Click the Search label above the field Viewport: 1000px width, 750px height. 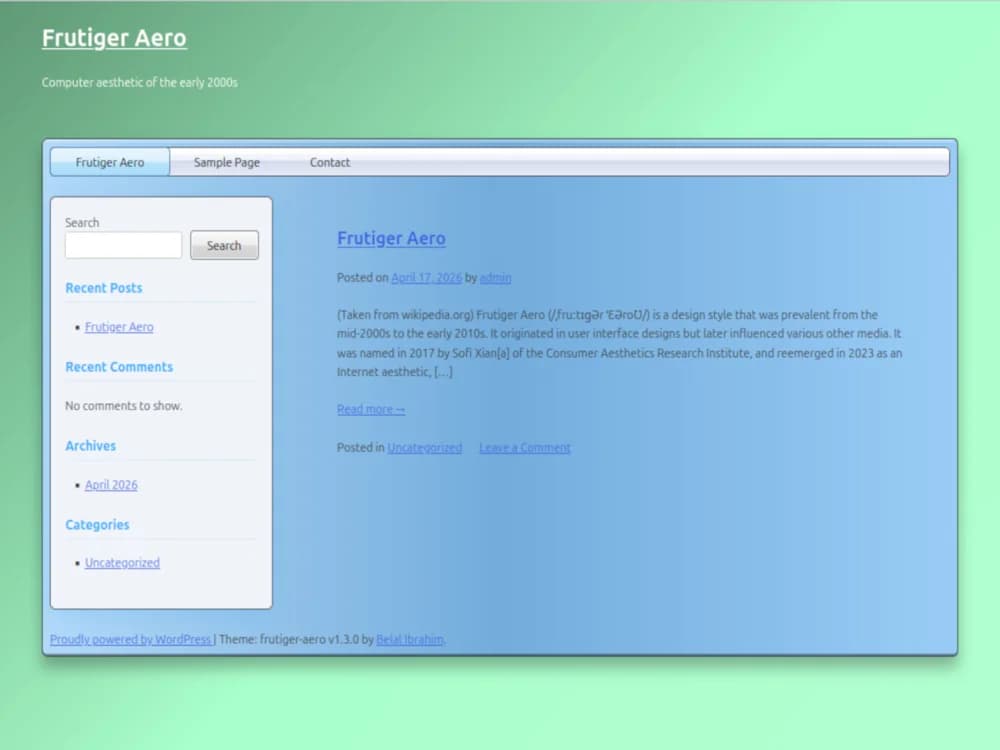coord(82,222)
